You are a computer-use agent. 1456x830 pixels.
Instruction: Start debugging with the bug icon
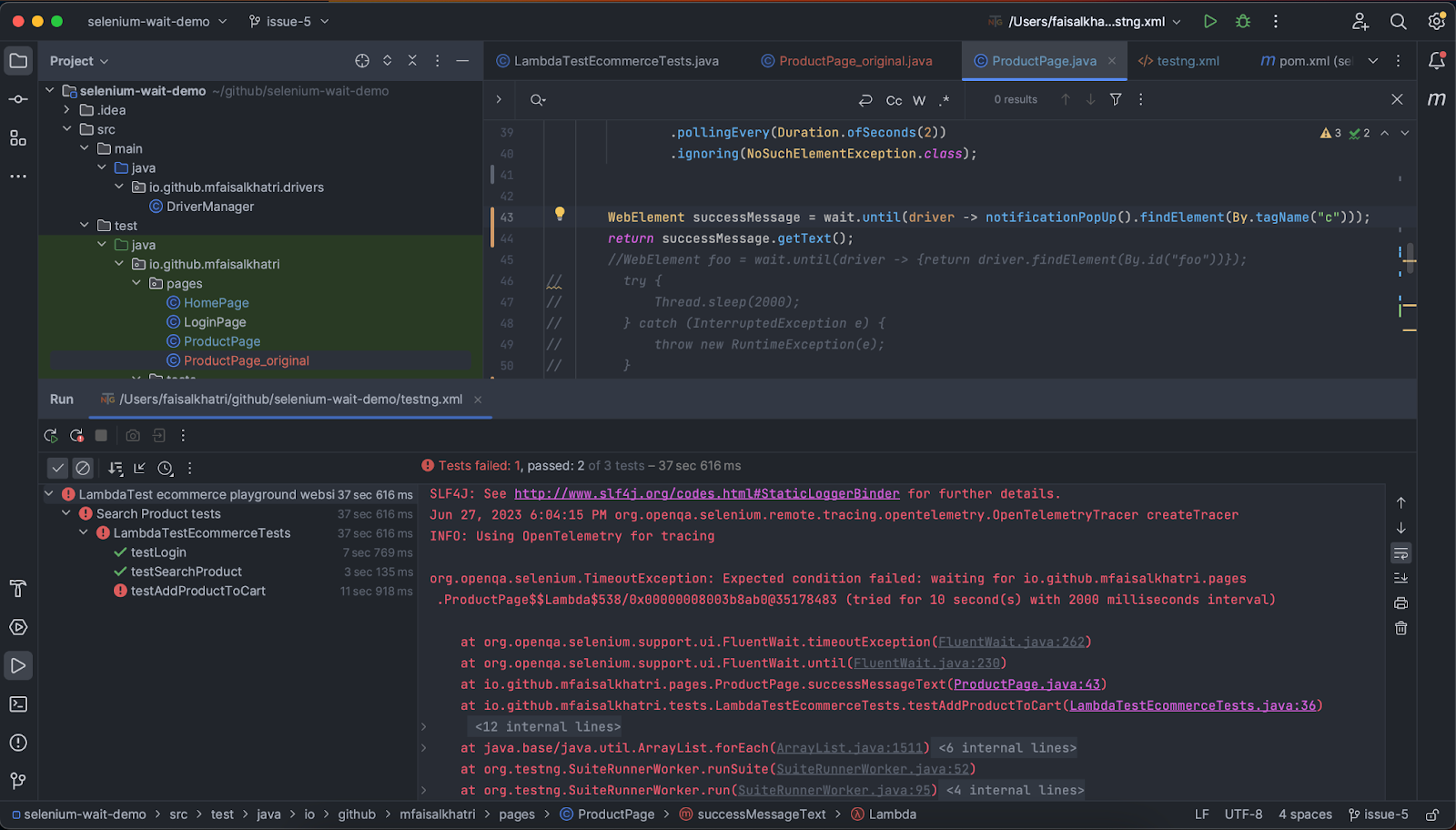coord(1242,20)
